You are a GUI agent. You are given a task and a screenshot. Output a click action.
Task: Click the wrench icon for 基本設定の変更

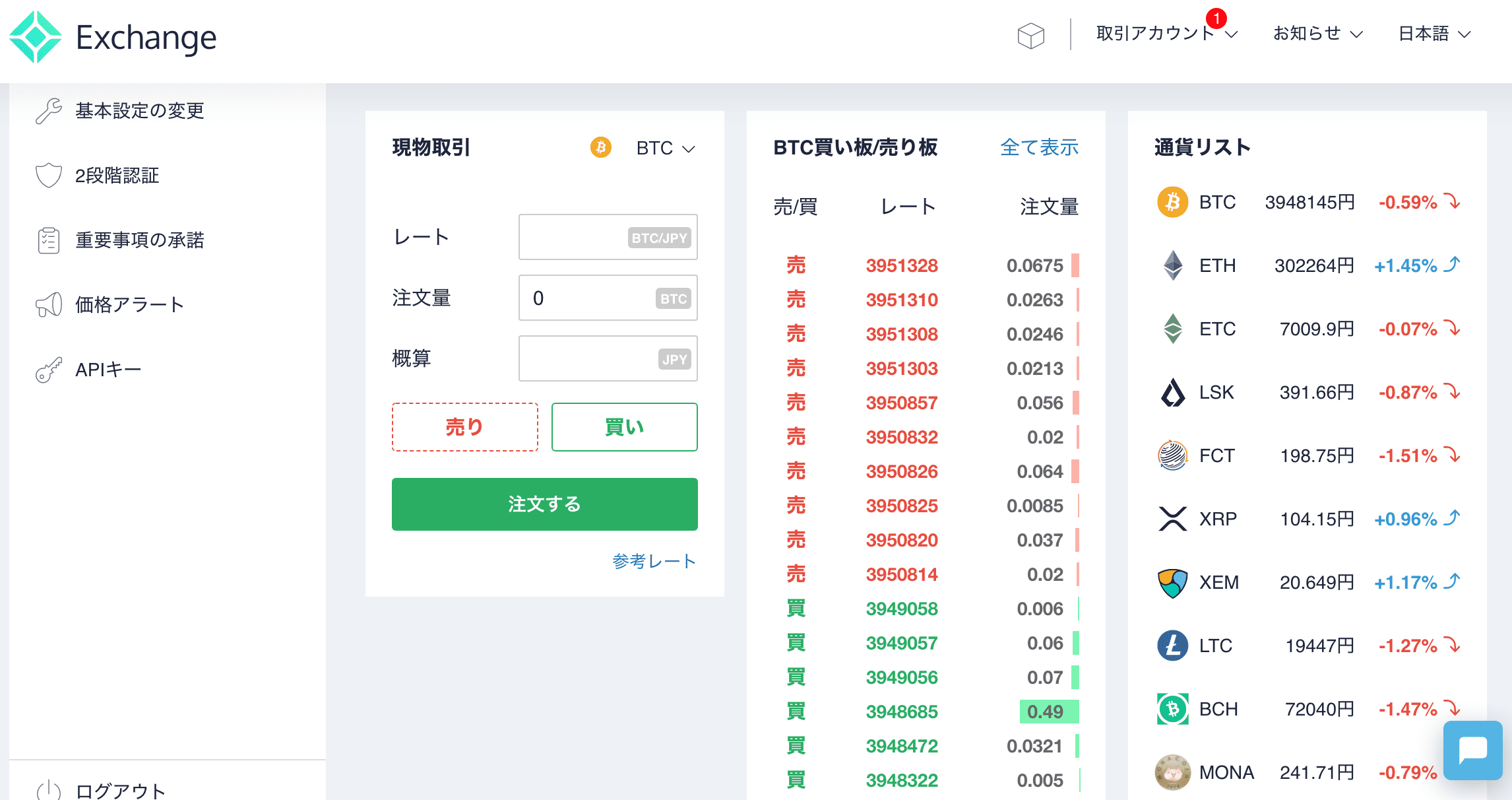click(49, 111)
